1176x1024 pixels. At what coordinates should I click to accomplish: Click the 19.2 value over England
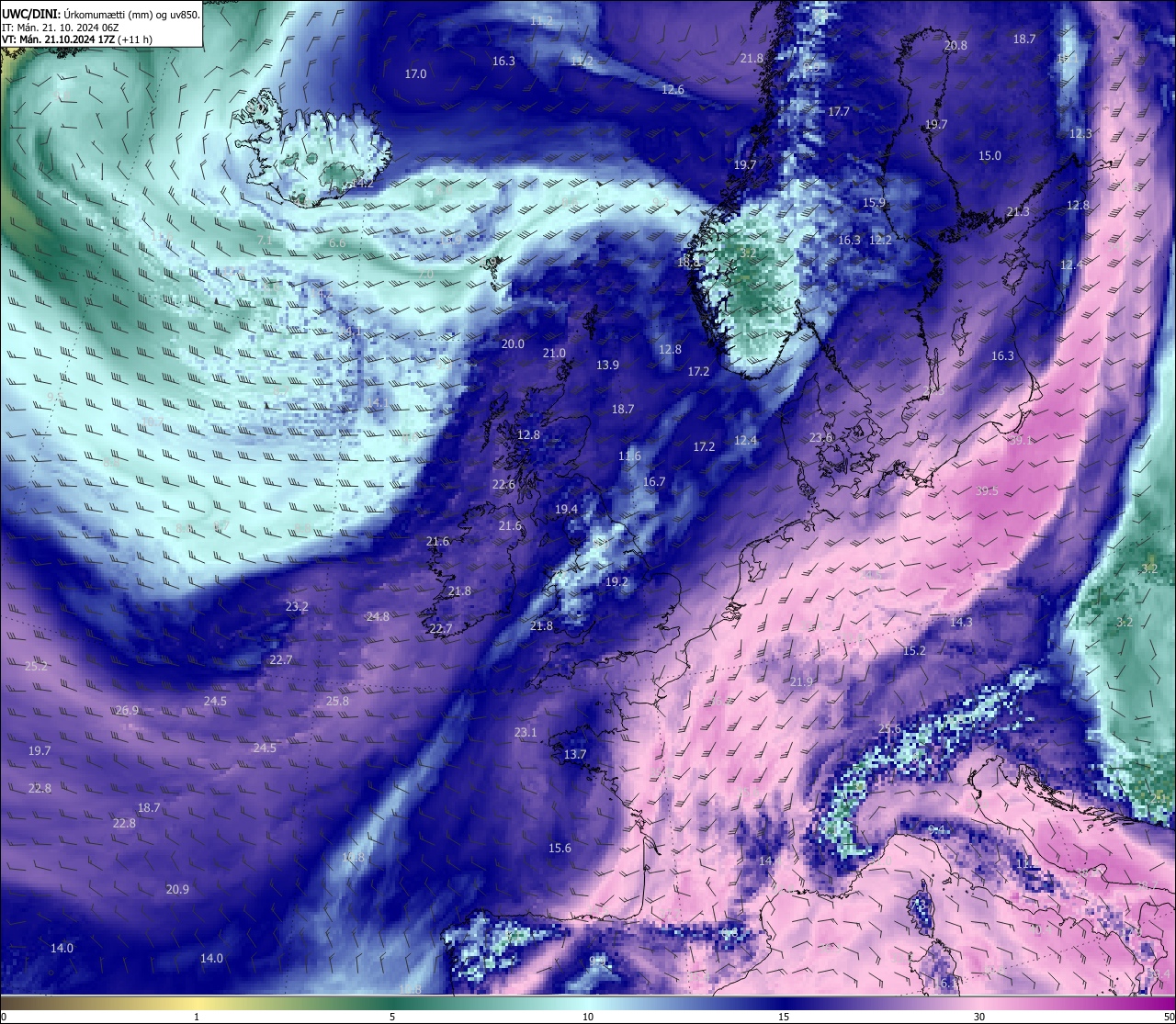pos(616,581)
